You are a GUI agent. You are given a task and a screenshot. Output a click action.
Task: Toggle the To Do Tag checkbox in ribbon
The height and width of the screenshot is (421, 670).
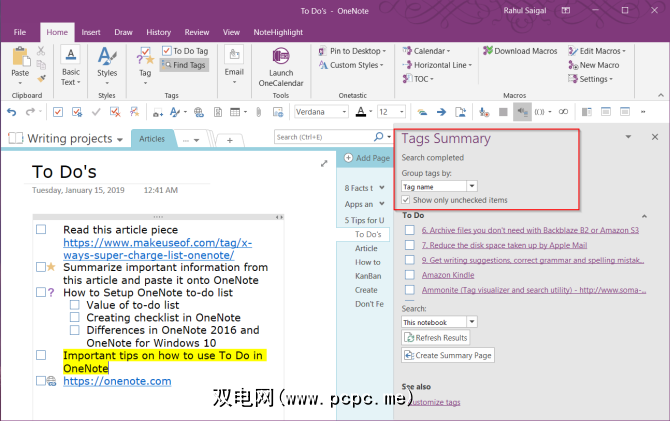[x=165, y=51]
